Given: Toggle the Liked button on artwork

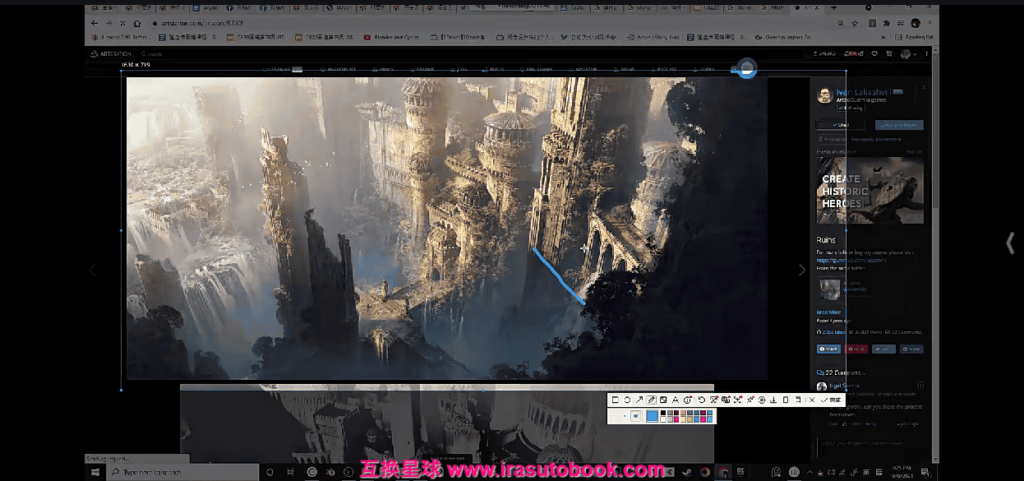Looking at the screenshot, I should click(840, 125).
